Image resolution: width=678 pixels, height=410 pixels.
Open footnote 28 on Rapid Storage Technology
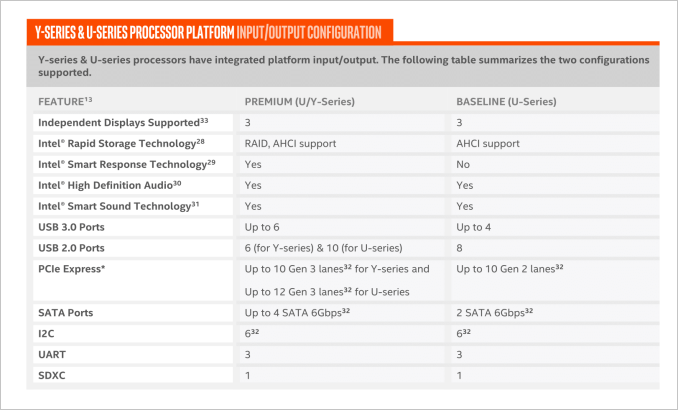(x=201, y=141)
